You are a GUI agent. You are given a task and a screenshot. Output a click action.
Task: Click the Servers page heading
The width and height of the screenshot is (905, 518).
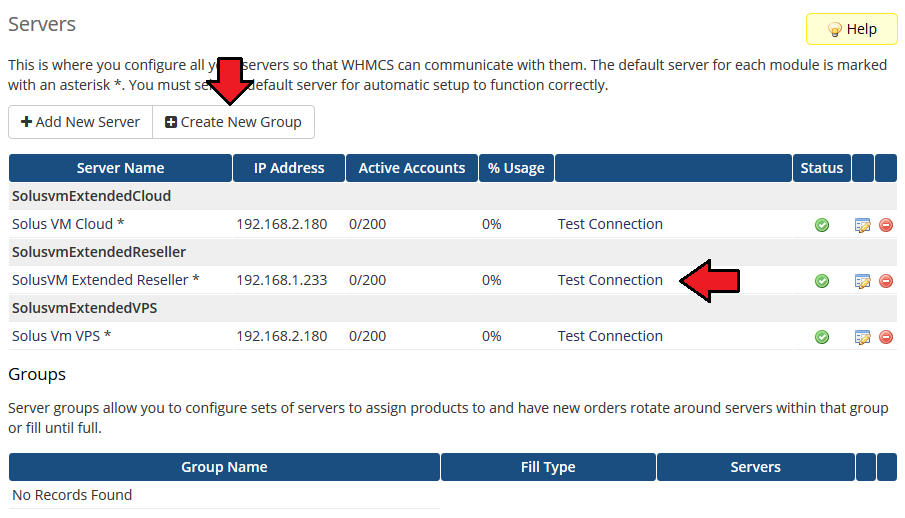pyautogui.click(x=42, y=24)
